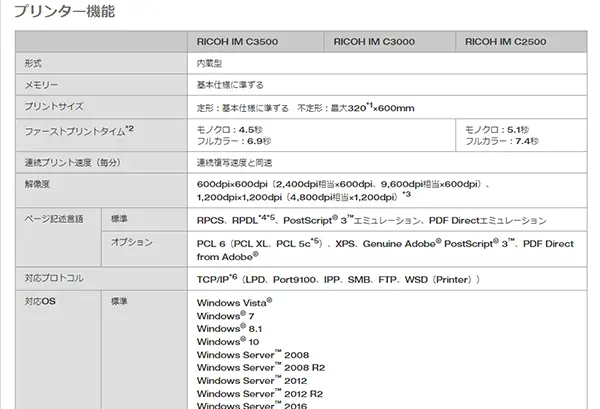Click the 連続複写速度と同速 value

[234, 163]
